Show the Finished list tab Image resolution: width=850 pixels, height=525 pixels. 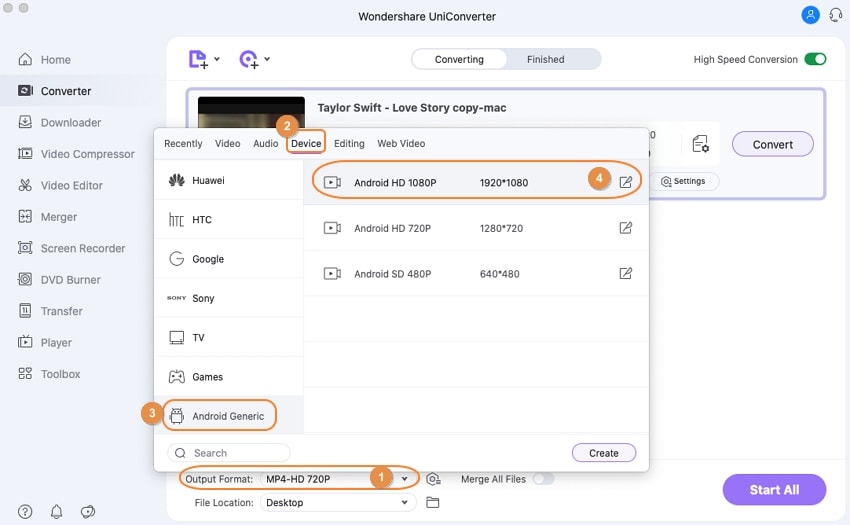click(546, 59)
